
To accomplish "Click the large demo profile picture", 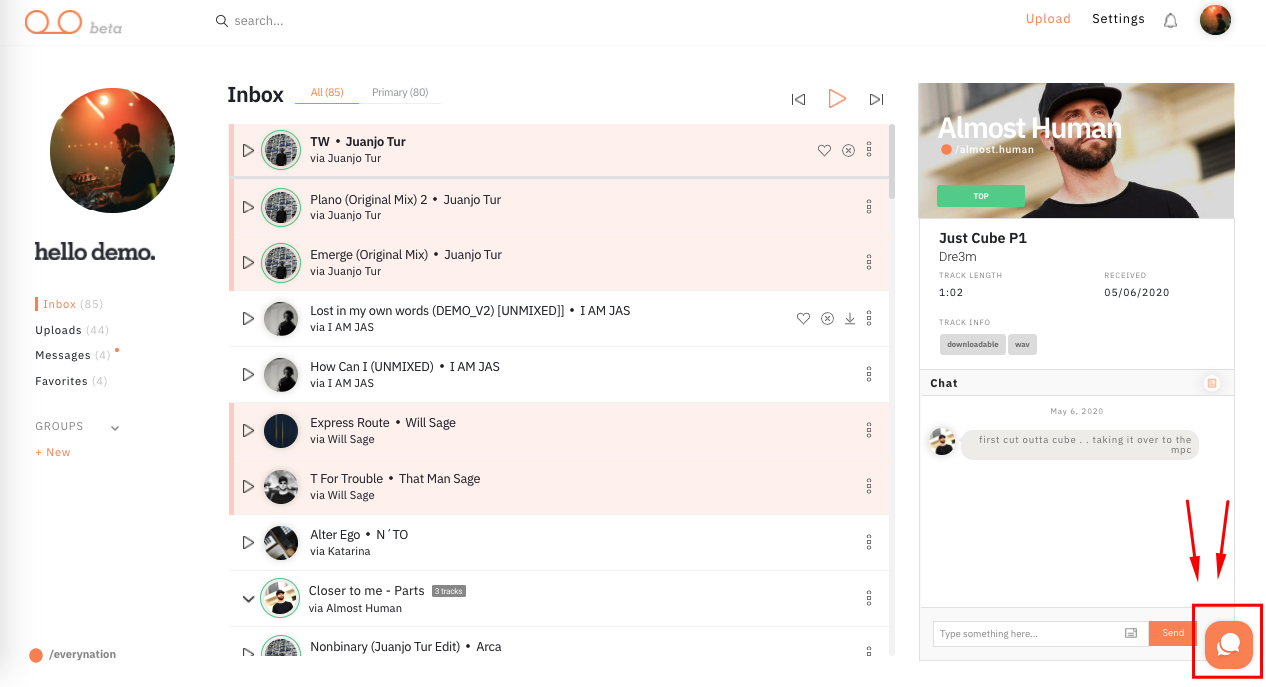I will [112, 150].
